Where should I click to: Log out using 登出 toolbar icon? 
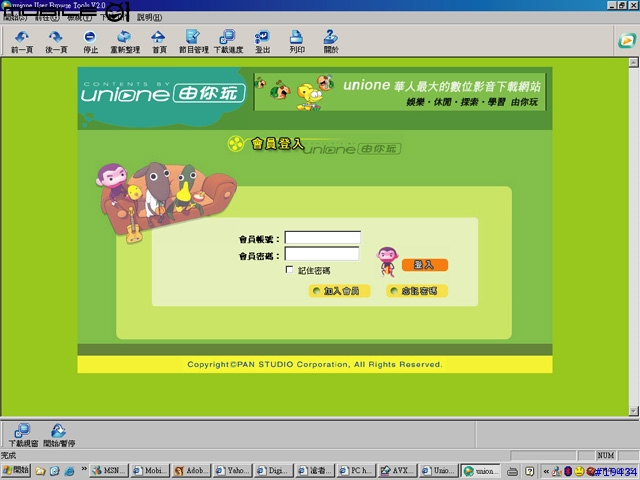click(262, 42)
